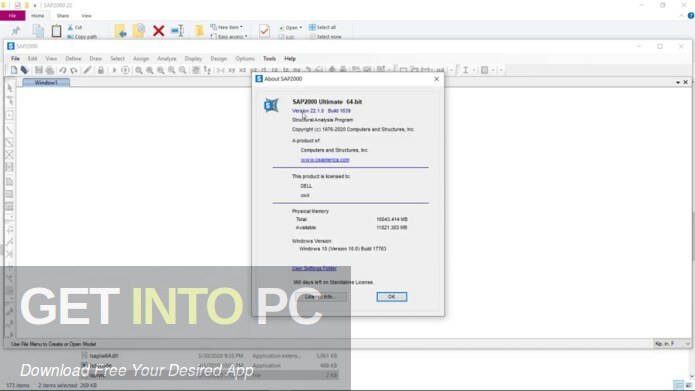695x391 pixels.
Task: Click the License Info button
Action: [320, 297]
